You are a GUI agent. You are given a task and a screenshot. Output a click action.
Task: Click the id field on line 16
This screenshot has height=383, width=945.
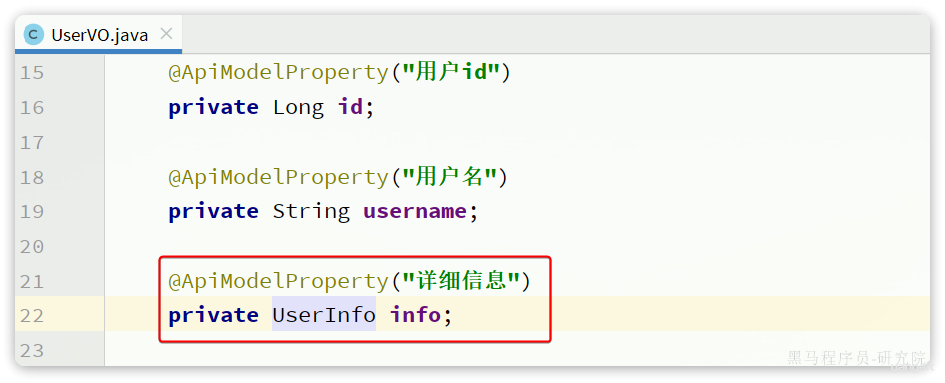[x=350, y=107]
